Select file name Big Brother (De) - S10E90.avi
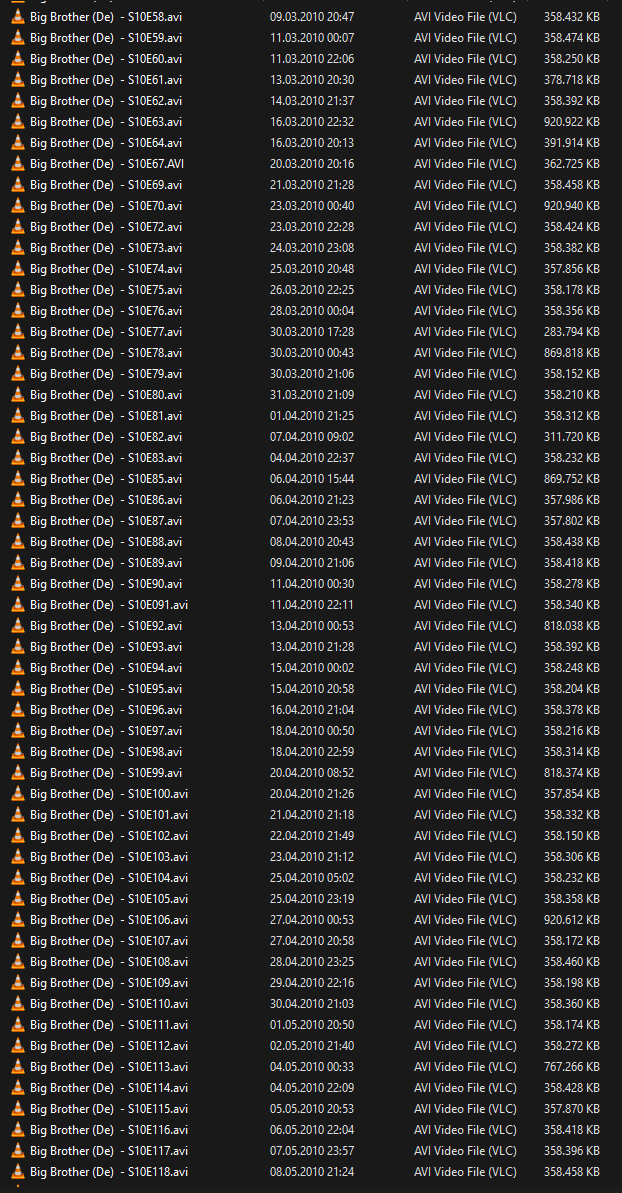 point(106,584)
